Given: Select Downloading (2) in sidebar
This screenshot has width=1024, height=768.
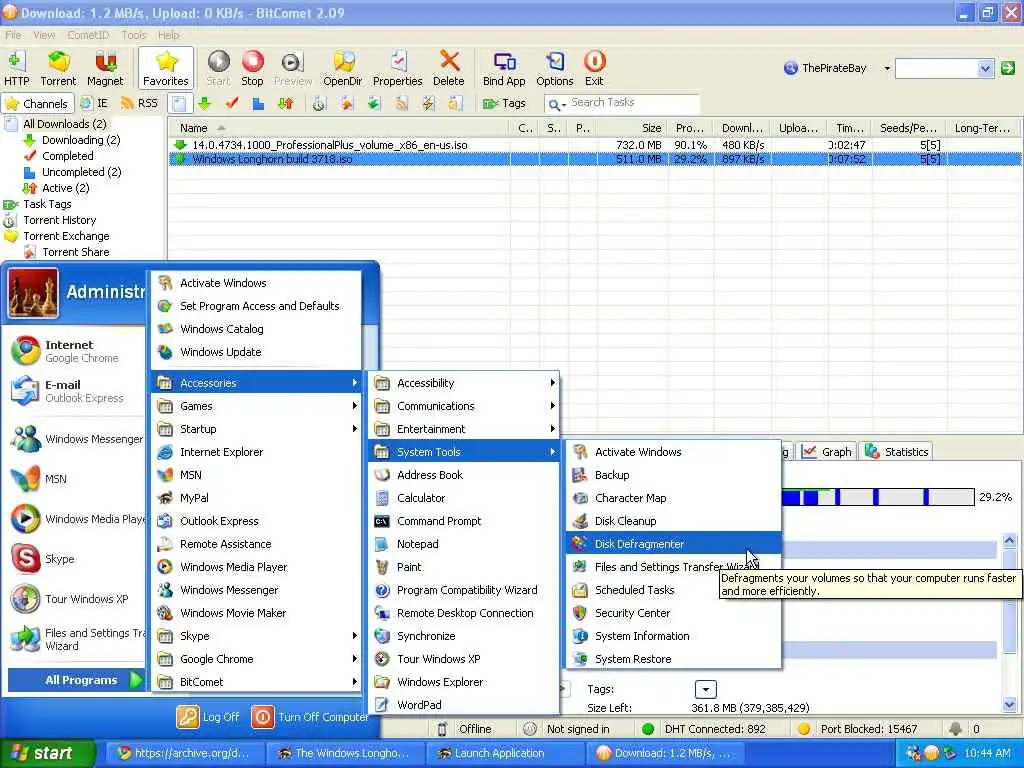Looking at the screenshot, I should click(x=81, y=140).
